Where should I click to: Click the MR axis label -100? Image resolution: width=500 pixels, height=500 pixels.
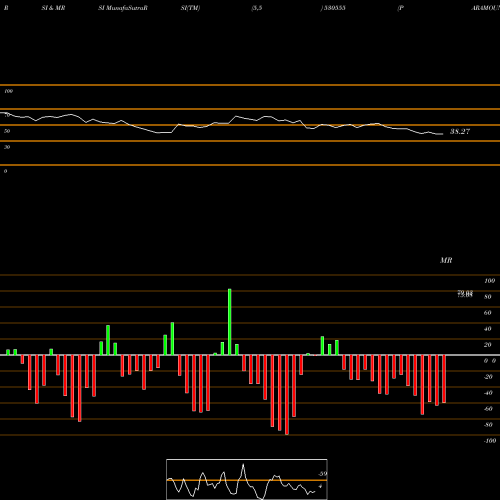pos(490,441)
